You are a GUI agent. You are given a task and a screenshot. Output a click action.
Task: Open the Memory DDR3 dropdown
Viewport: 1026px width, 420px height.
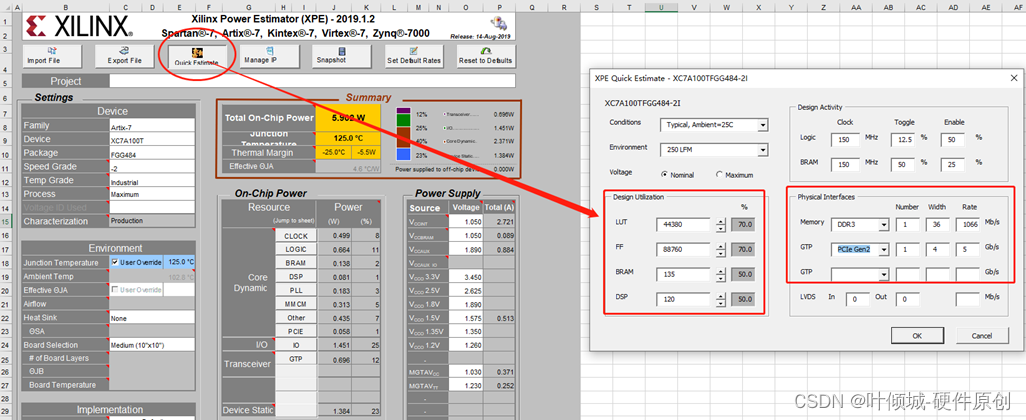pyautogui.click(x=884, y=225)
